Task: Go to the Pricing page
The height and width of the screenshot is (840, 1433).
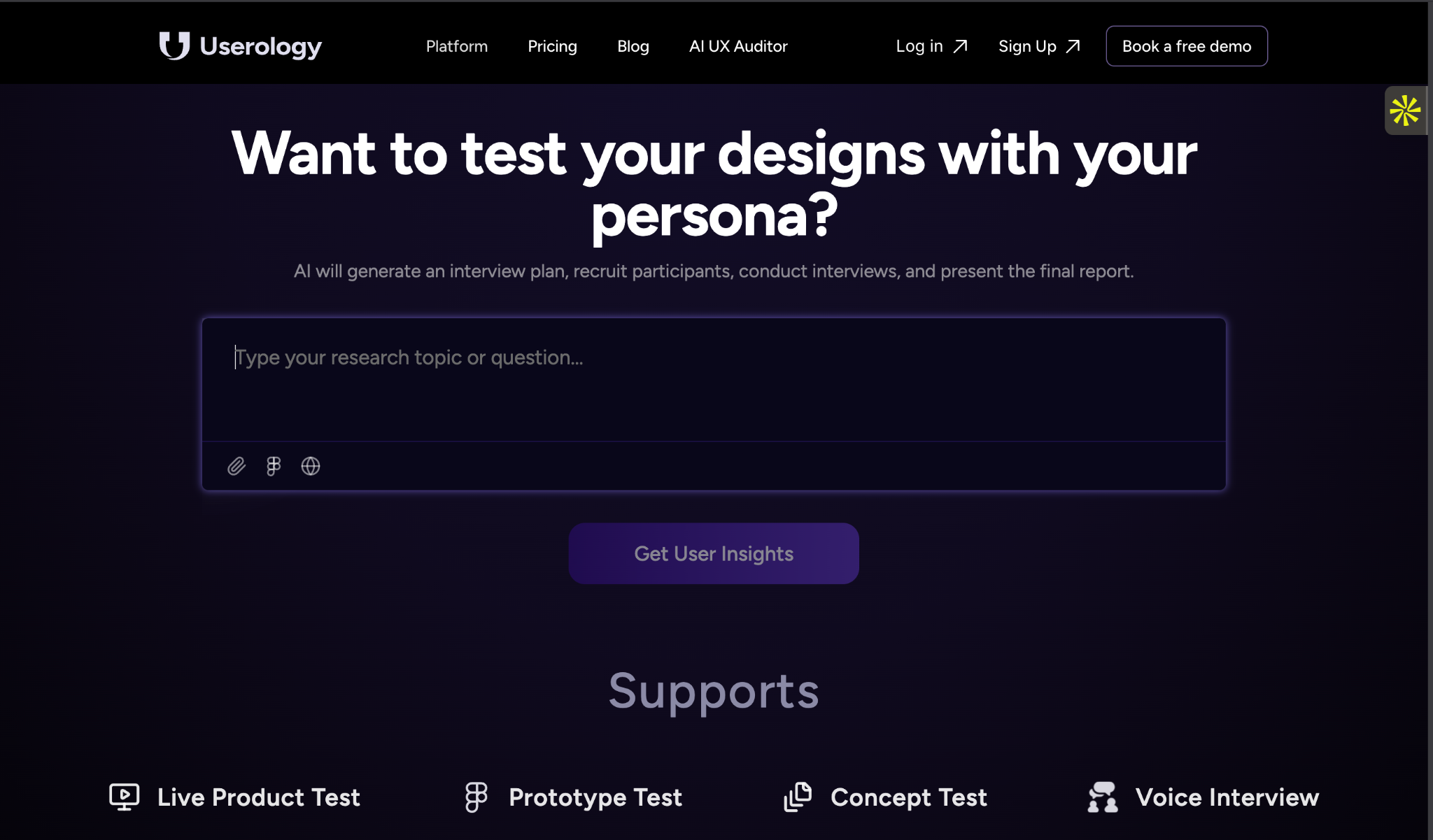Action: [x=552, y=46]
